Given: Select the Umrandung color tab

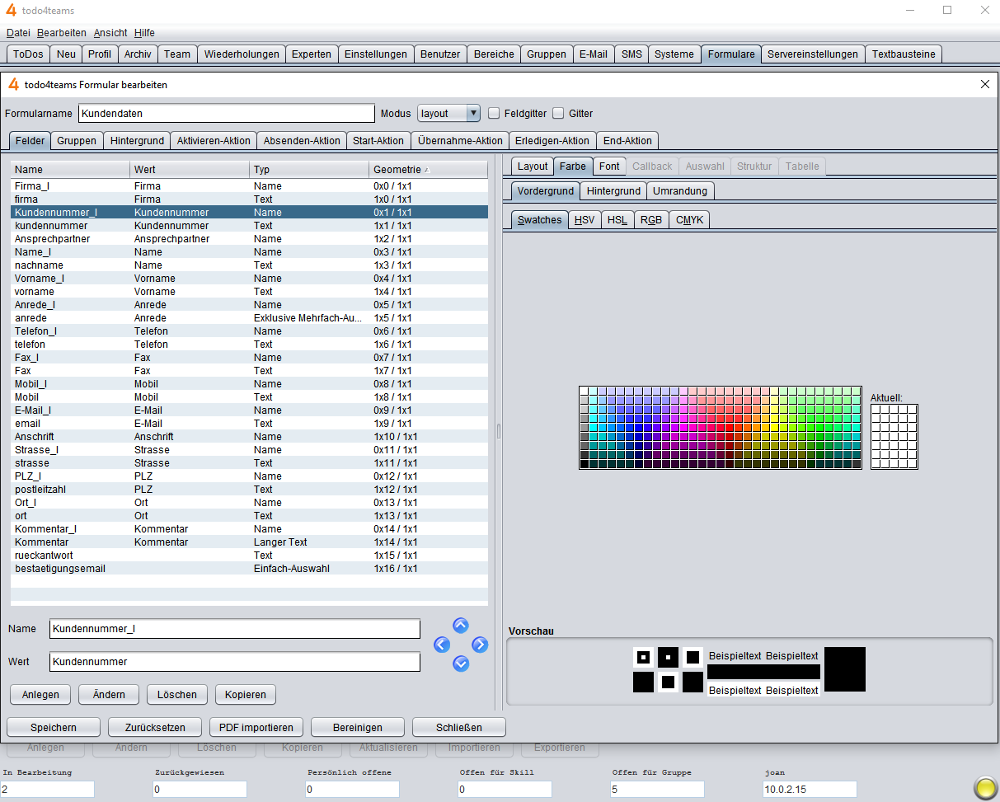Looking at the screenshot, I should 679,191.
